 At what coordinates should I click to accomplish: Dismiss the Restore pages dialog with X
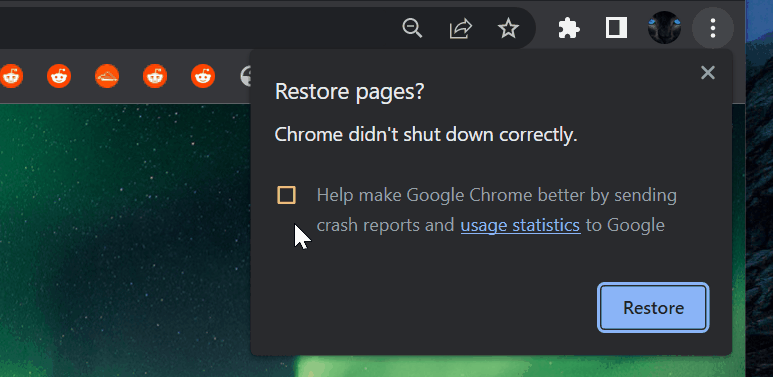(708, 73)
